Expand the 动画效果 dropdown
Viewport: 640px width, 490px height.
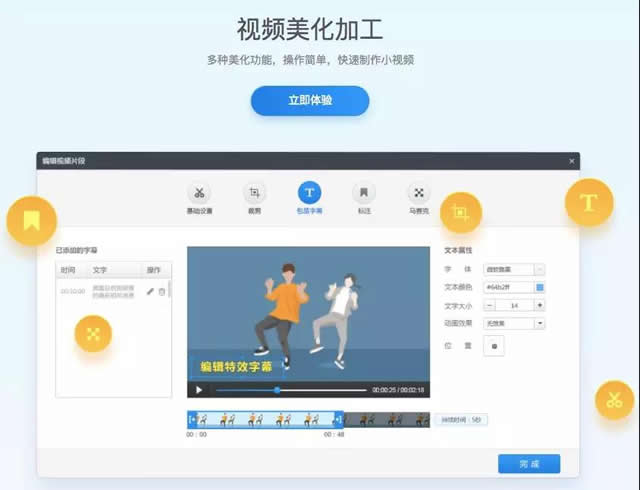(x=540, y=323)
